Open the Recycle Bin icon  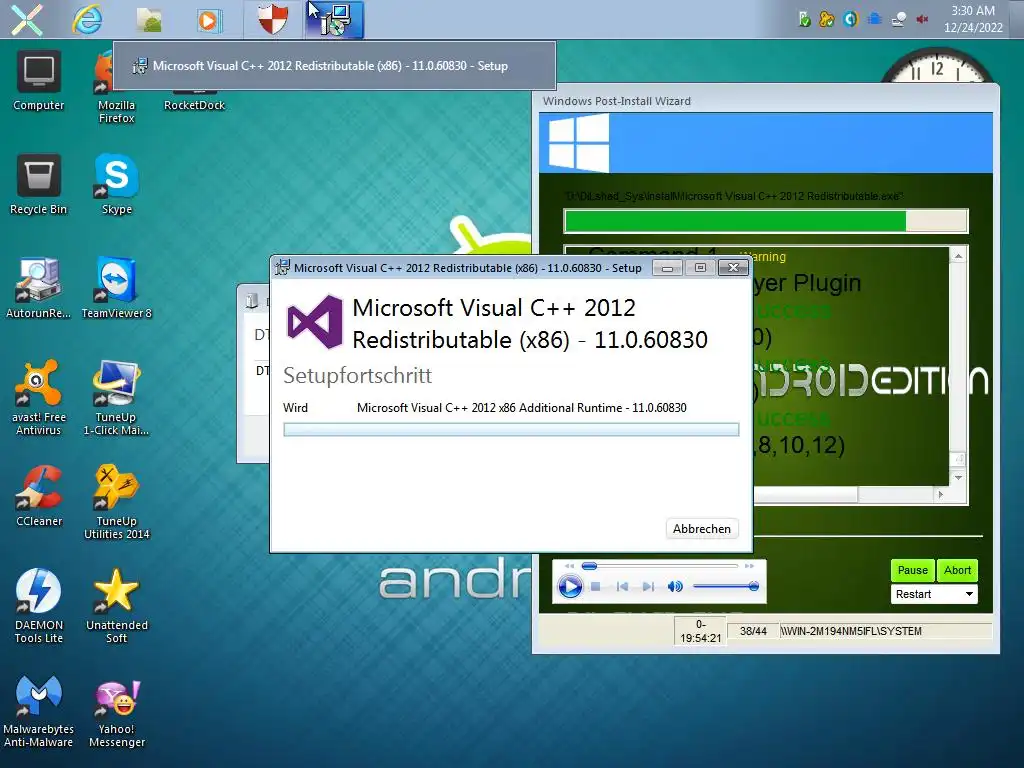pyautogui.click(x=39, y=185)
